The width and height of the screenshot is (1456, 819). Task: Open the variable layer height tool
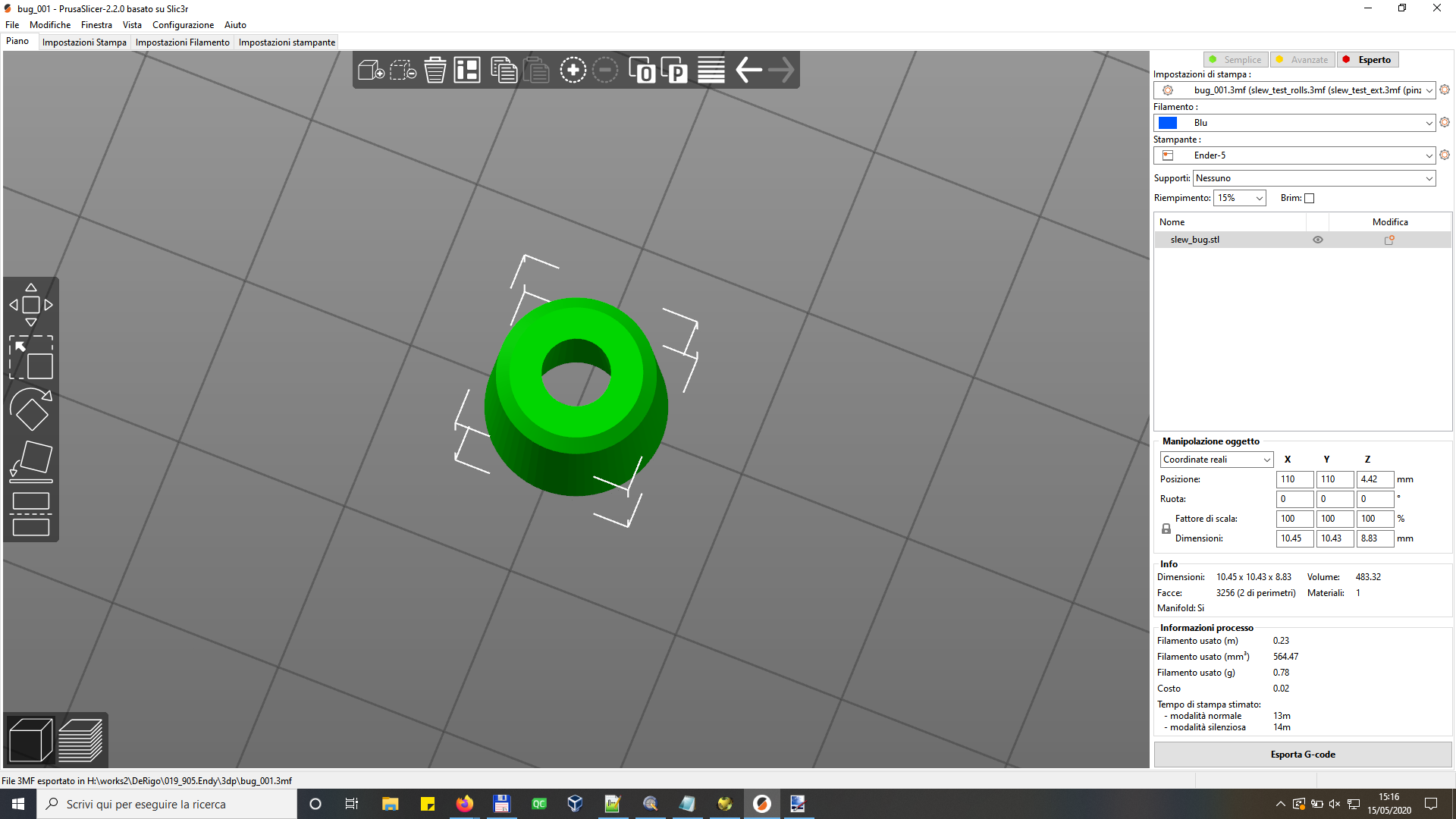711,71
